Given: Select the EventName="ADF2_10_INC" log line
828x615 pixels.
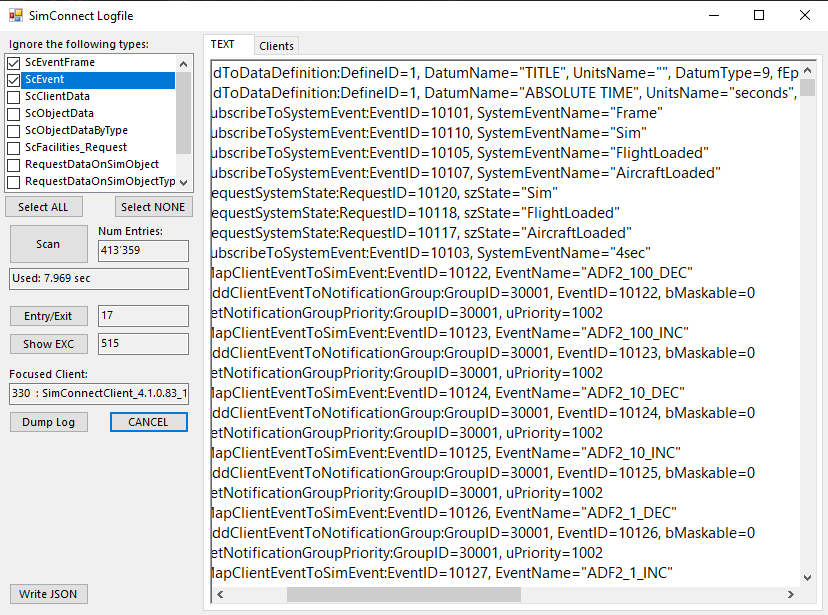Looking at the screenshot, I should pyautogui.click(x=446, y=453).
